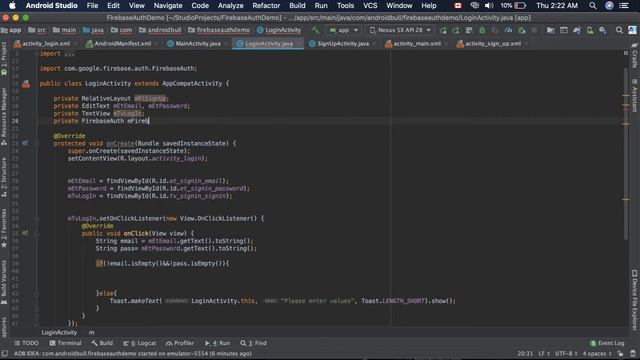Screen dimensions: 640x360
Task: Open the Build menu
Action: [x=297, y=6]
